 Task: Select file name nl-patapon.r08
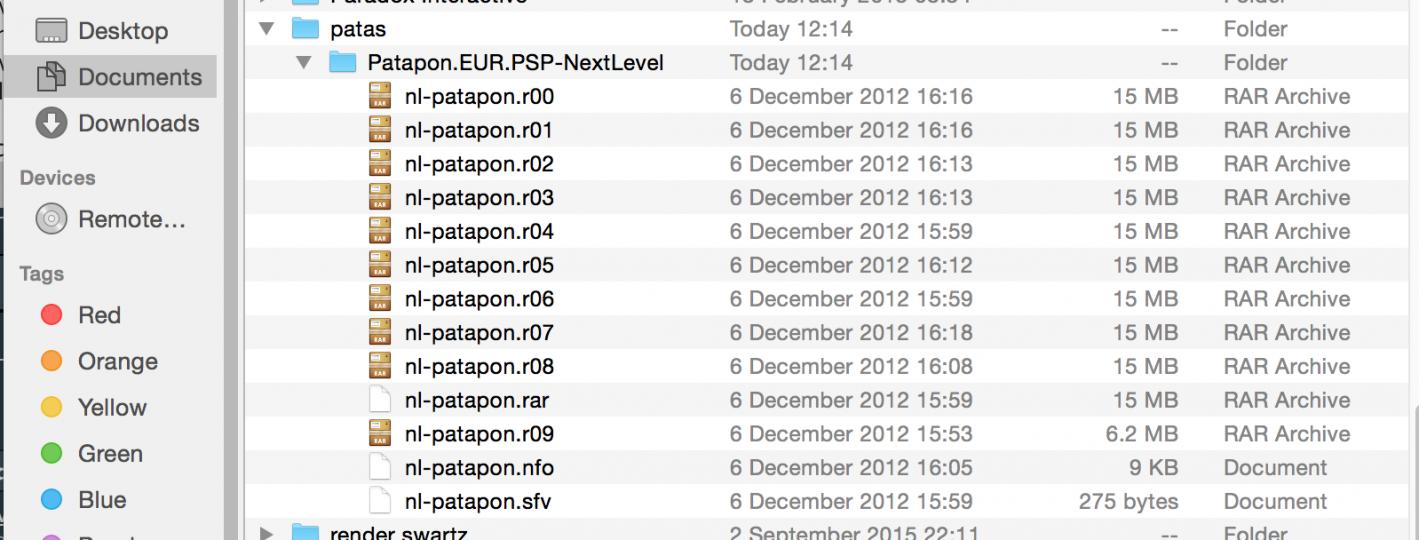coord(479,366)
